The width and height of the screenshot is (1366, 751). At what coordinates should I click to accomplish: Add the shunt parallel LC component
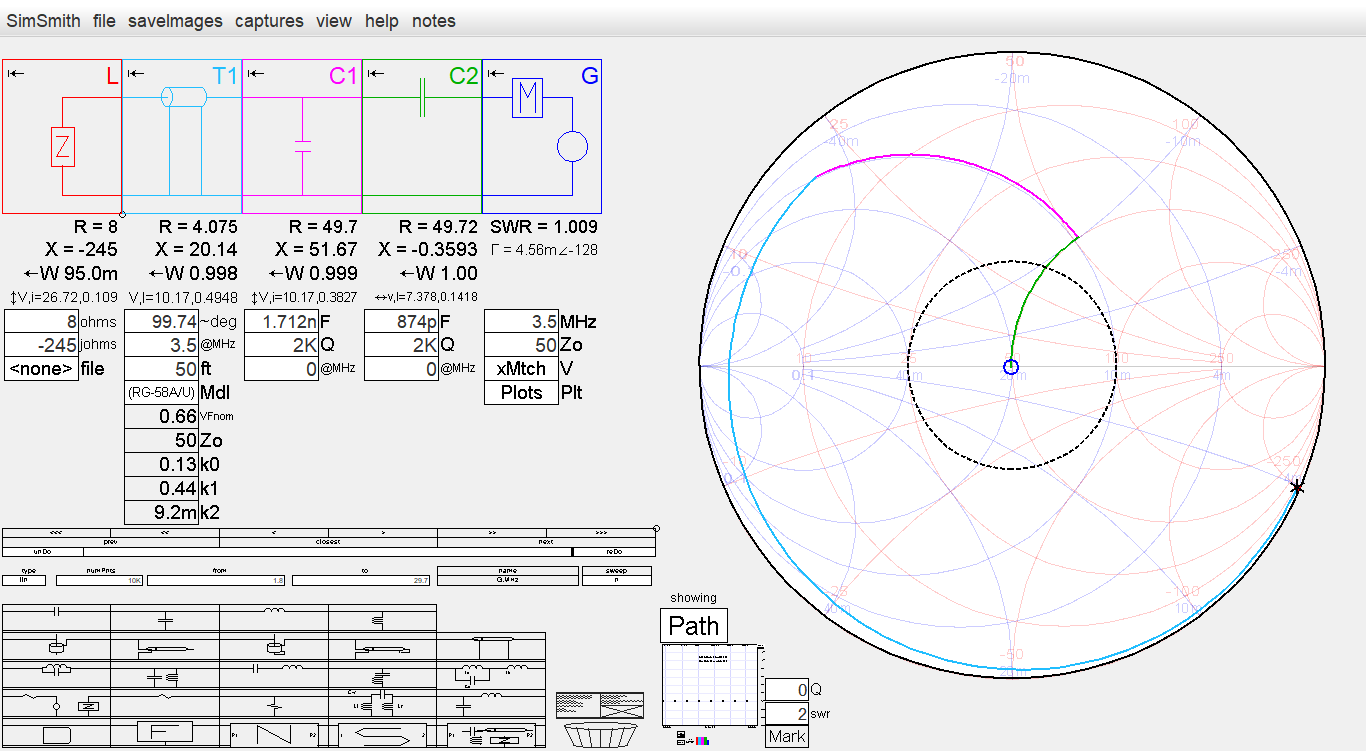coord(165,674)
